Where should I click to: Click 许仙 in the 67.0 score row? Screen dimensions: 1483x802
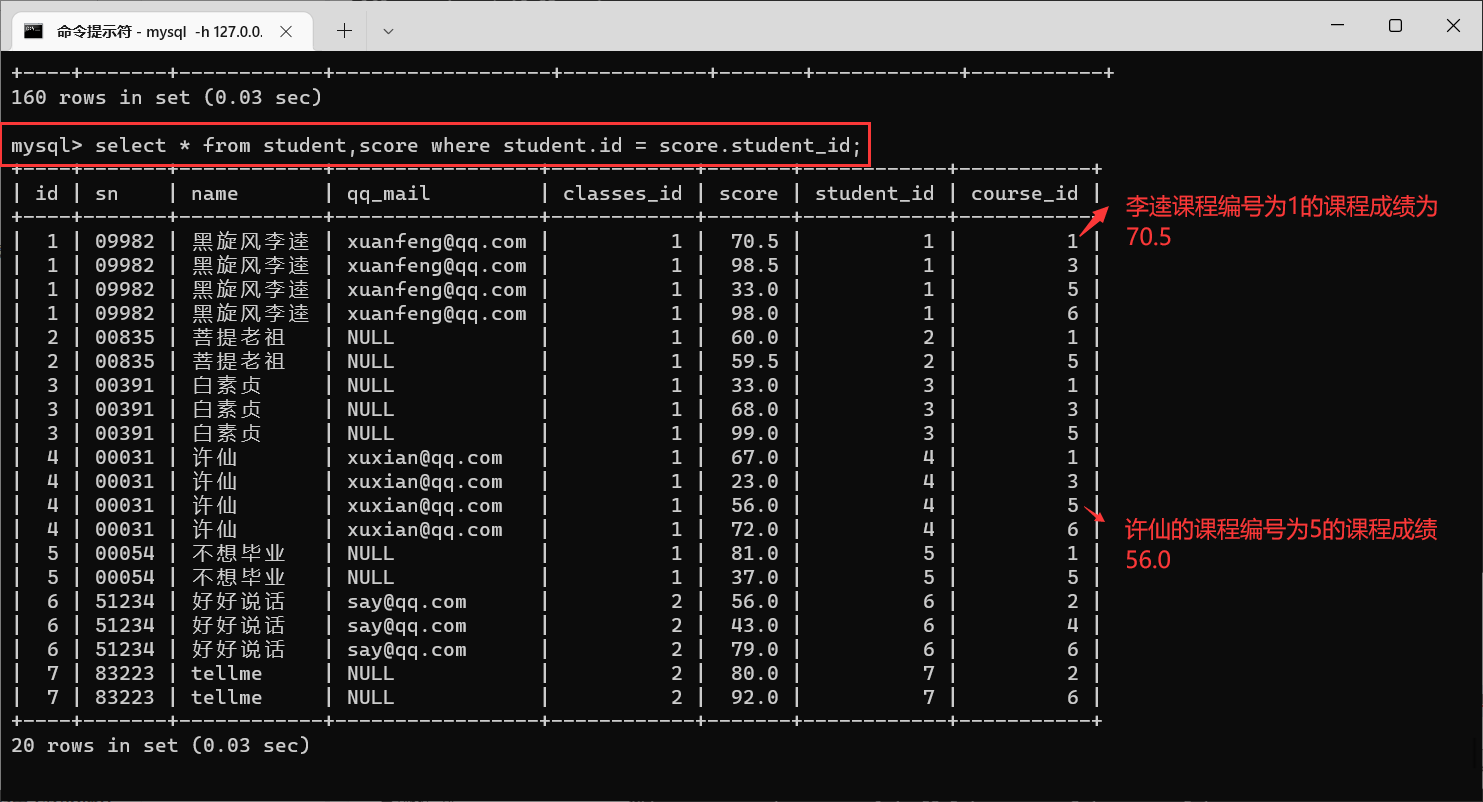click(x=214, y=457)
